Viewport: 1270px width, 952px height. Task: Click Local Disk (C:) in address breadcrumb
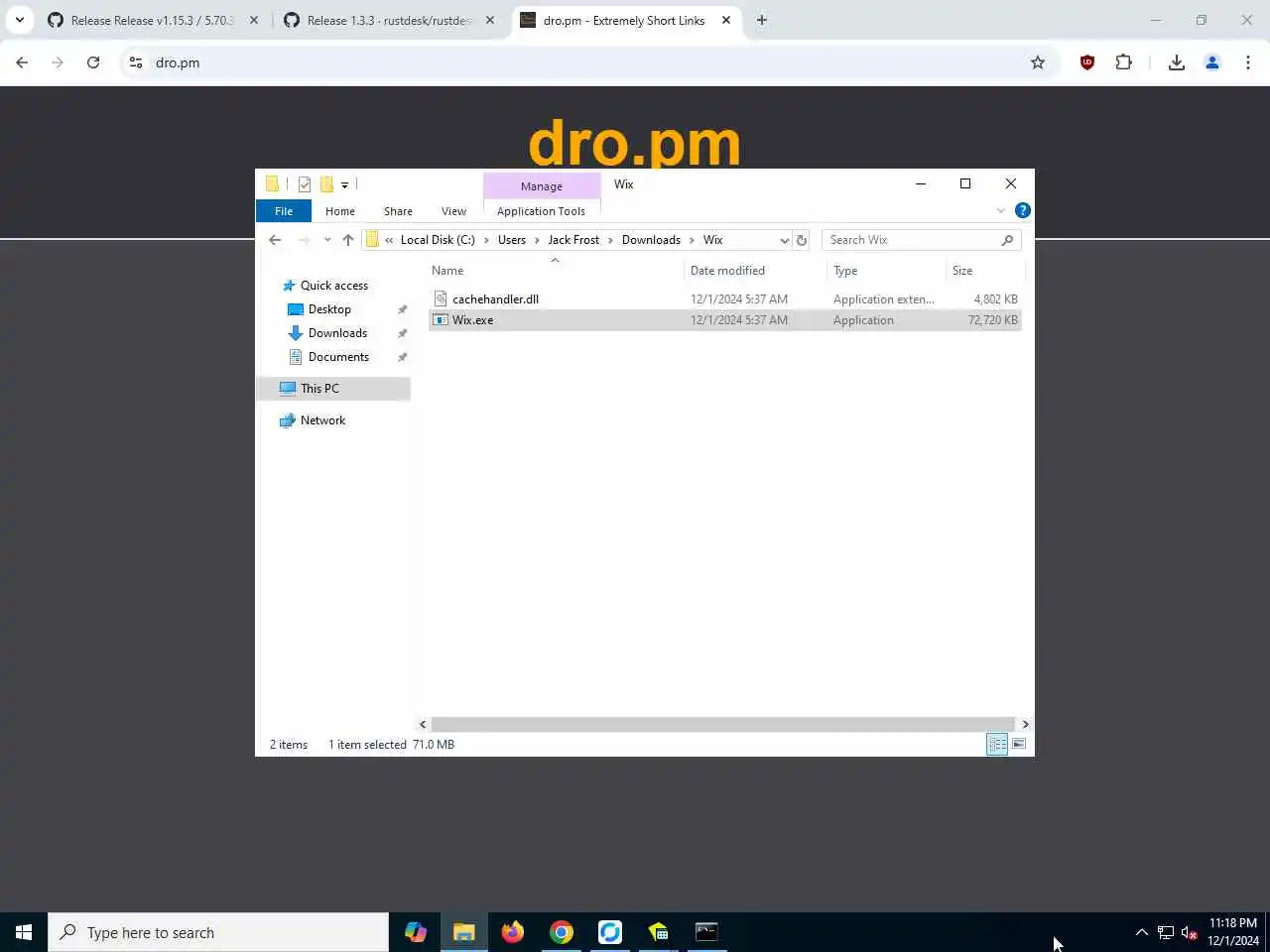tap(438, 240)
